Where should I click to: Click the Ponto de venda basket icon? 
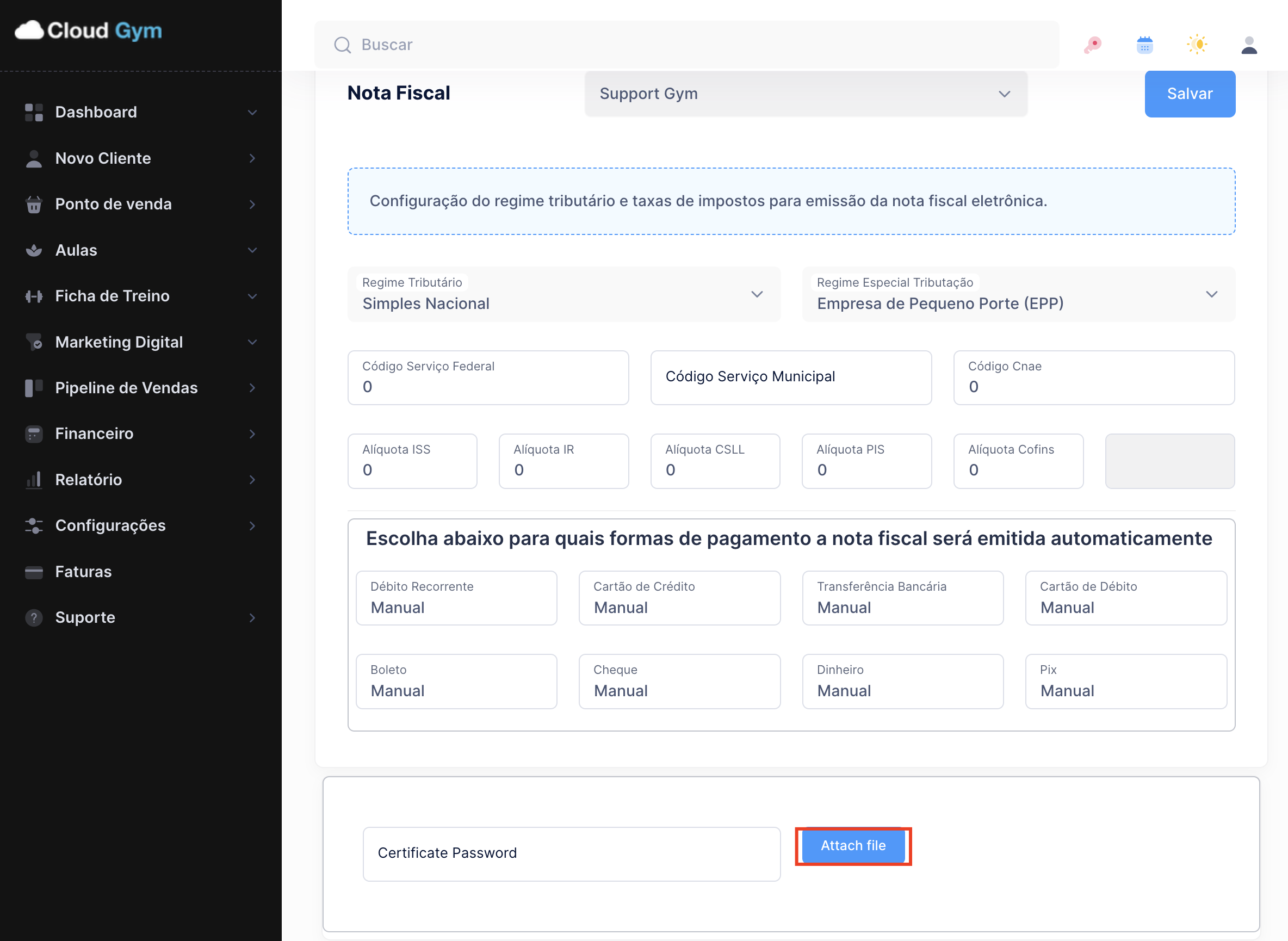34,204
